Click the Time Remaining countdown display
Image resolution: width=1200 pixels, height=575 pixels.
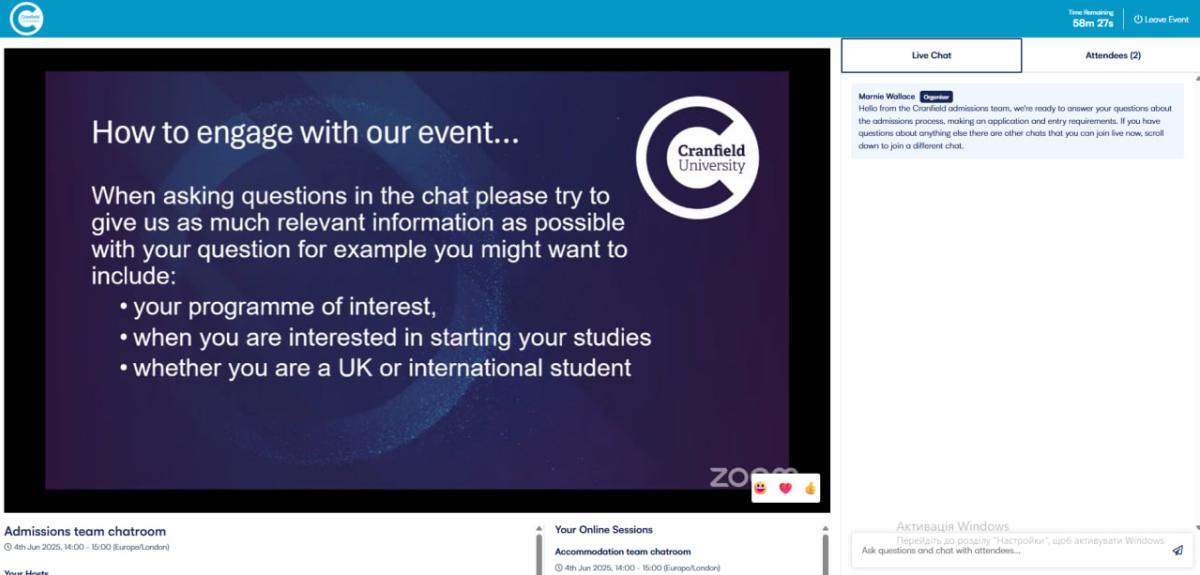click(1092, 19)
